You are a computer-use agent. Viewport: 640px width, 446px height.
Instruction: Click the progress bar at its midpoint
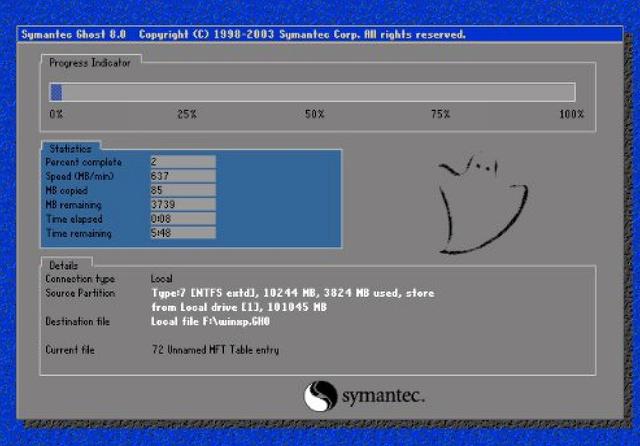[x=313, y=92]
